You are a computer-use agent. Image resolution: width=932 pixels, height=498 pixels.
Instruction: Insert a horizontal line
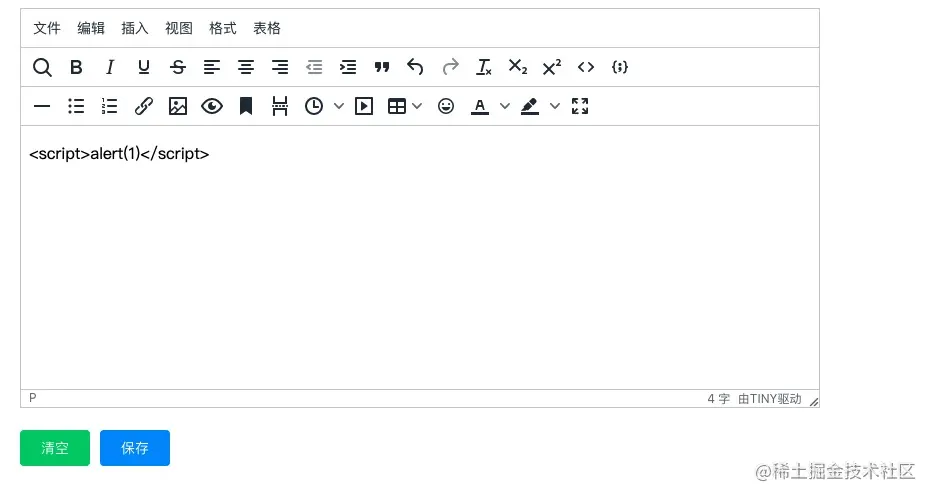pyautogui.click(x=42, y=106)
